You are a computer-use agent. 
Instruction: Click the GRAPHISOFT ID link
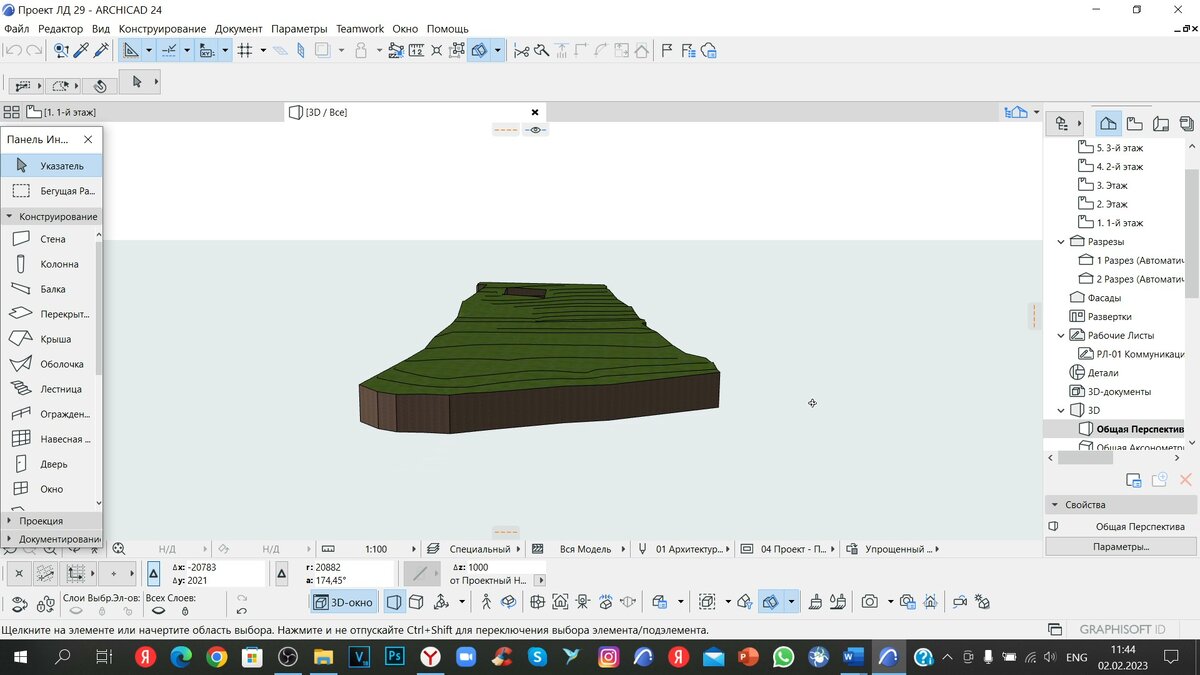coord(1121,630)
